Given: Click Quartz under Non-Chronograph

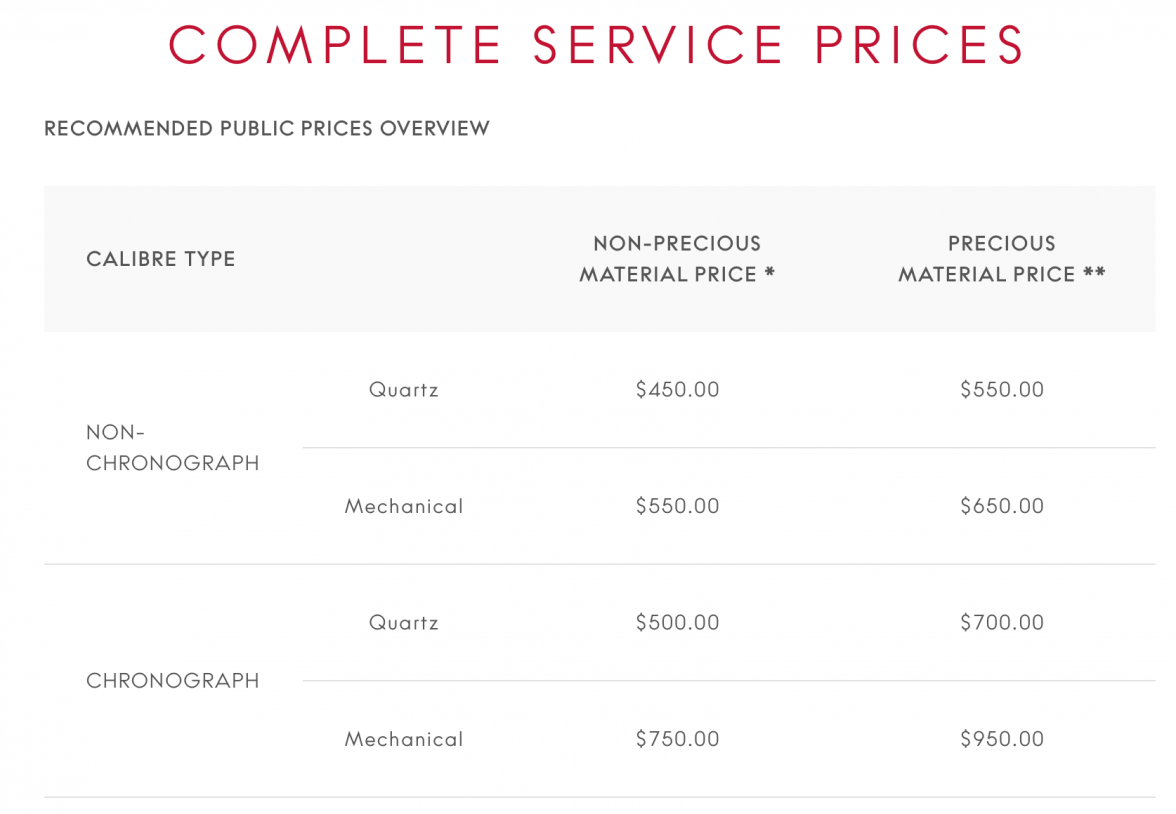Looking at the screenshot, I should (404, 390).
